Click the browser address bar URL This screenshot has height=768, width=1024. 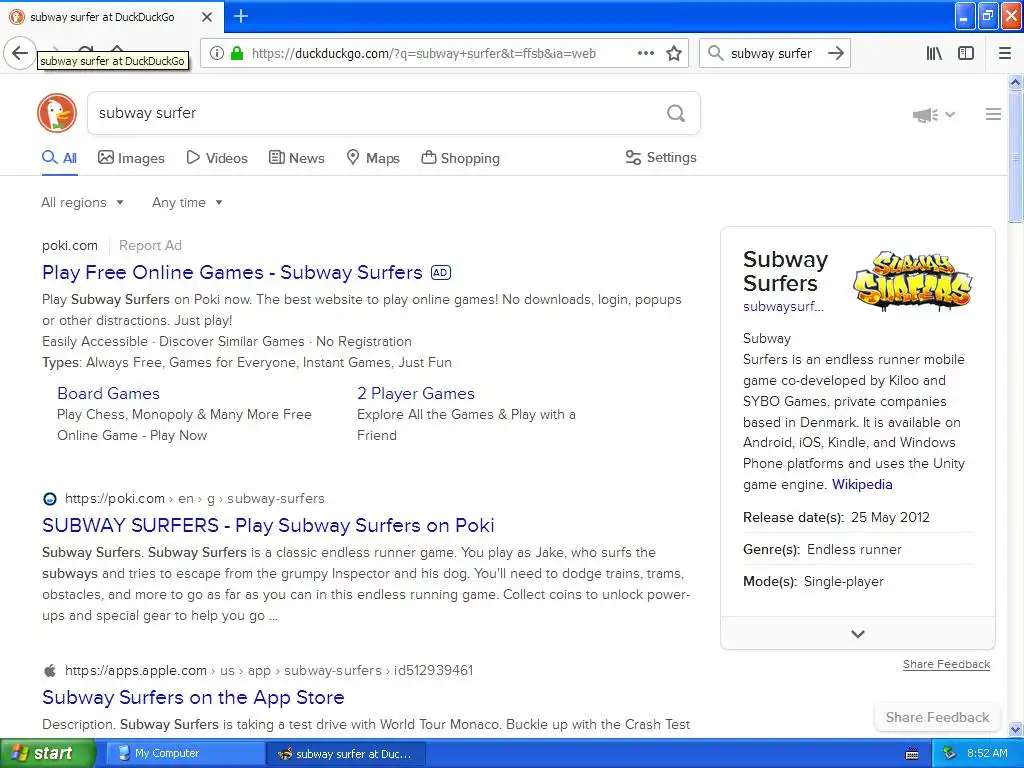[x=424, y=54]
